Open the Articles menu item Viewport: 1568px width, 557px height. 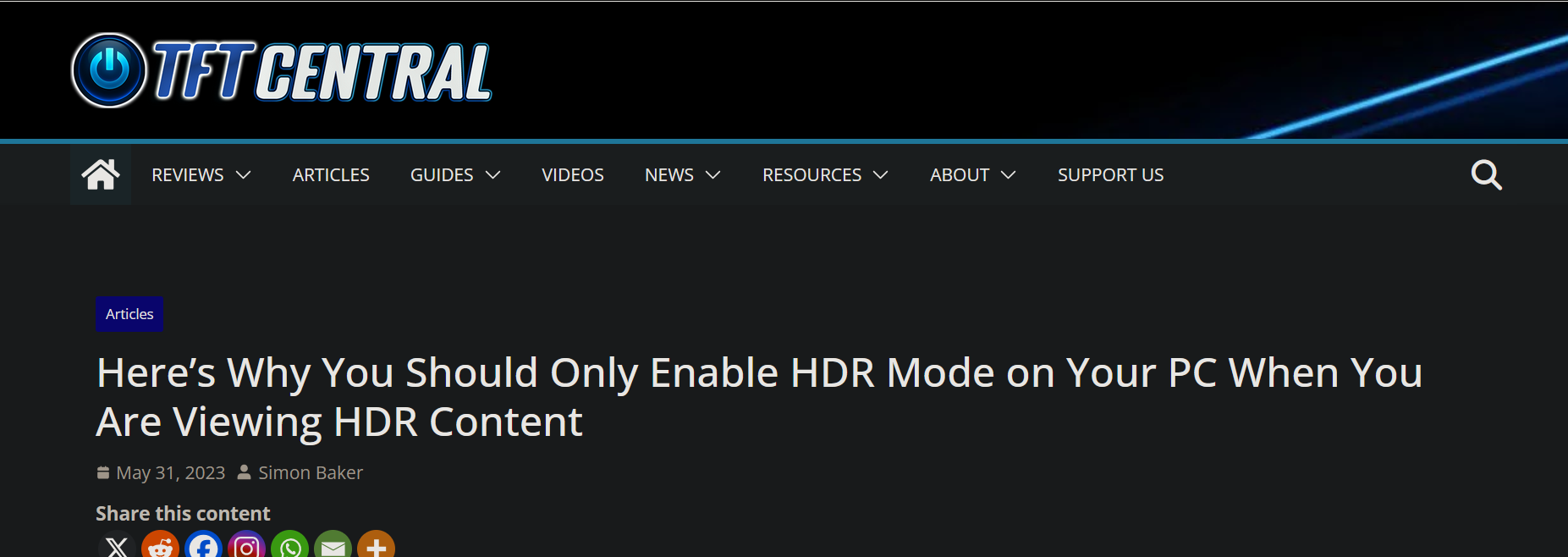[x=331, y=175]
